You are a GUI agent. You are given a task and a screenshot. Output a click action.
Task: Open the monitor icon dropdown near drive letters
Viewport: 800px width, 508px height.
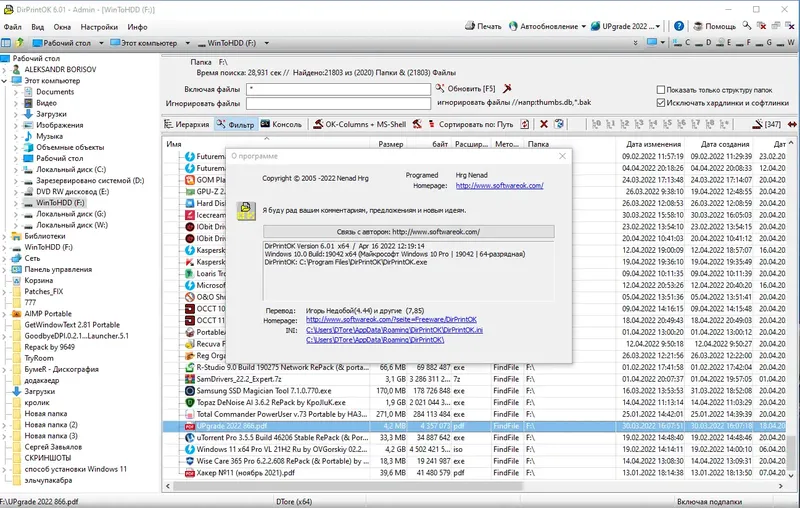(x=662, y=43)
